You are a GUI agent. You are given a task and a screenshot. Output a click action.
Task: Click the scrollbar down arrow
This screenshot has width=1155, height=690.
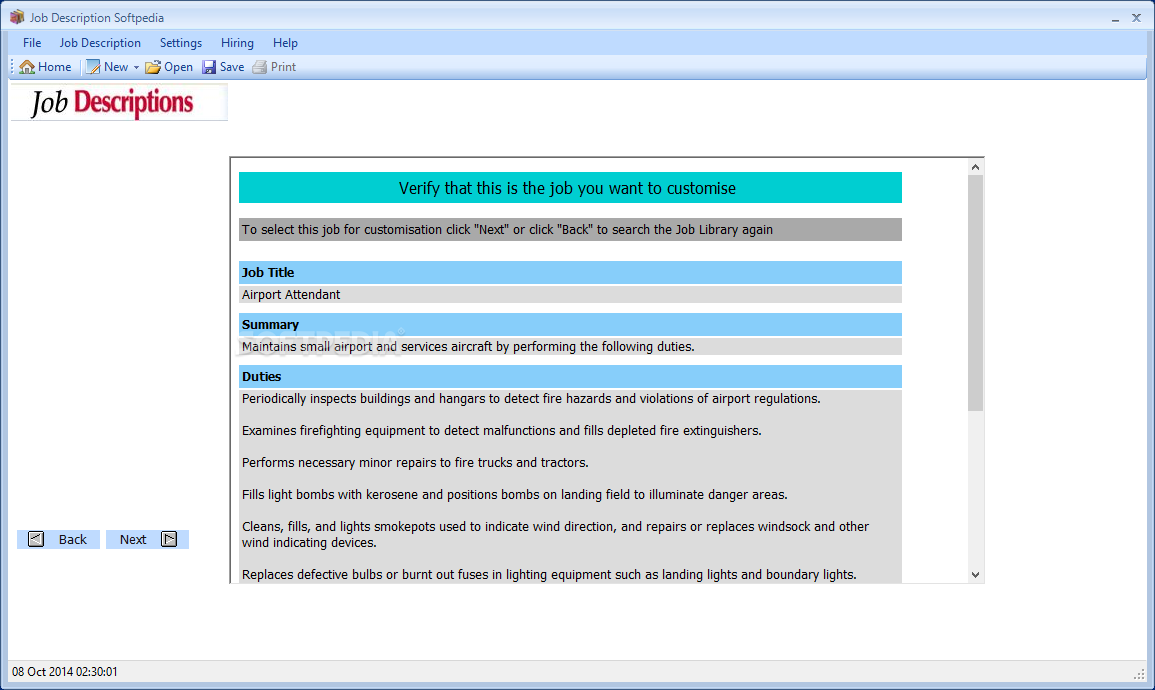pyautogui.click(x=975, y=575)
